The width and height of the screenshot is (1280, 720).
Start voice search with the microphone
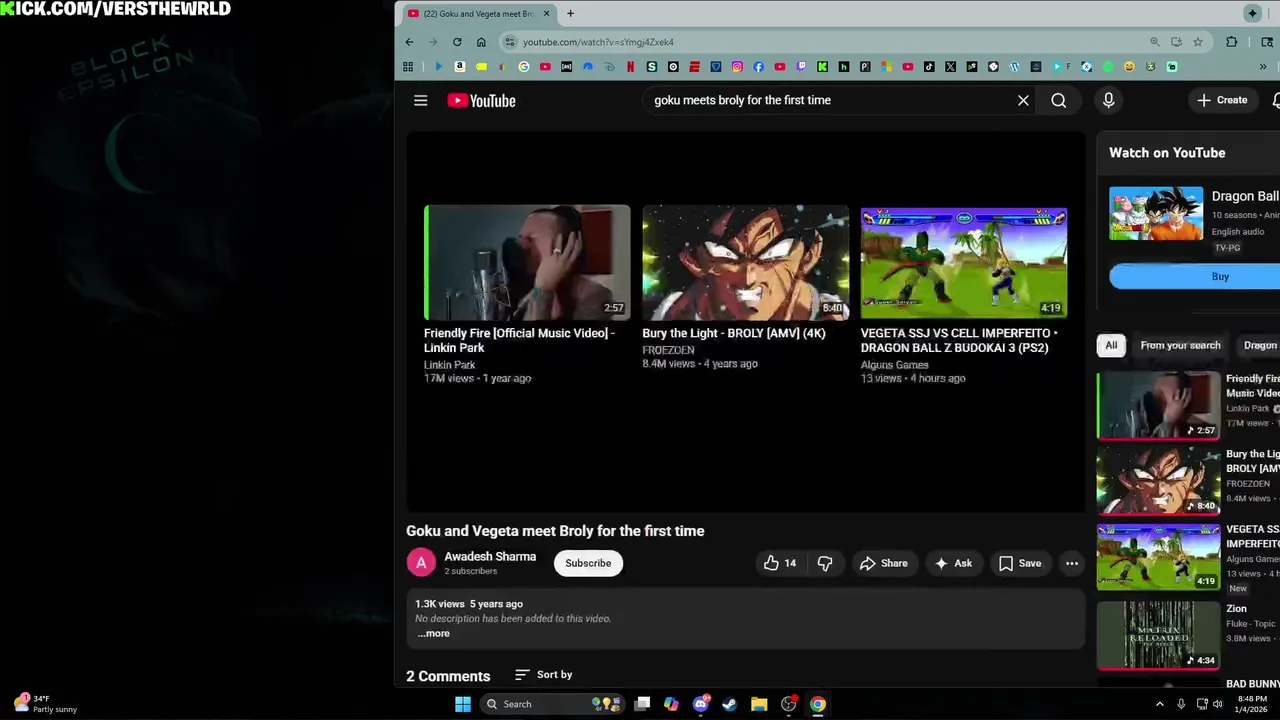[x=1108, y=100]
